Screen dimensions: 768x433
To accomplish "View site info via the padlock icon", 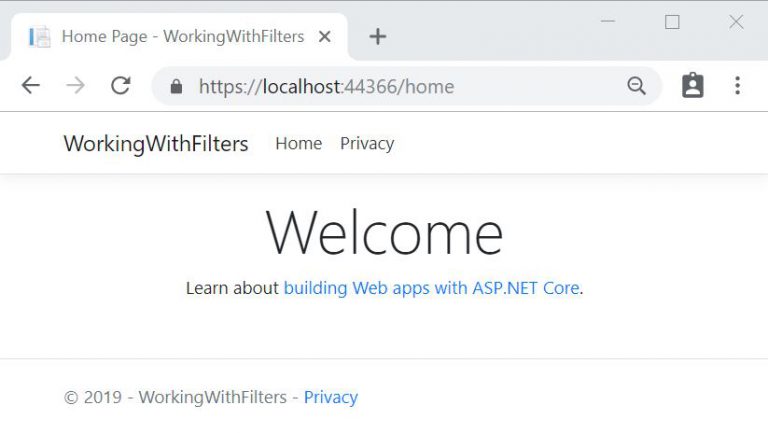I will click(177, 87).
